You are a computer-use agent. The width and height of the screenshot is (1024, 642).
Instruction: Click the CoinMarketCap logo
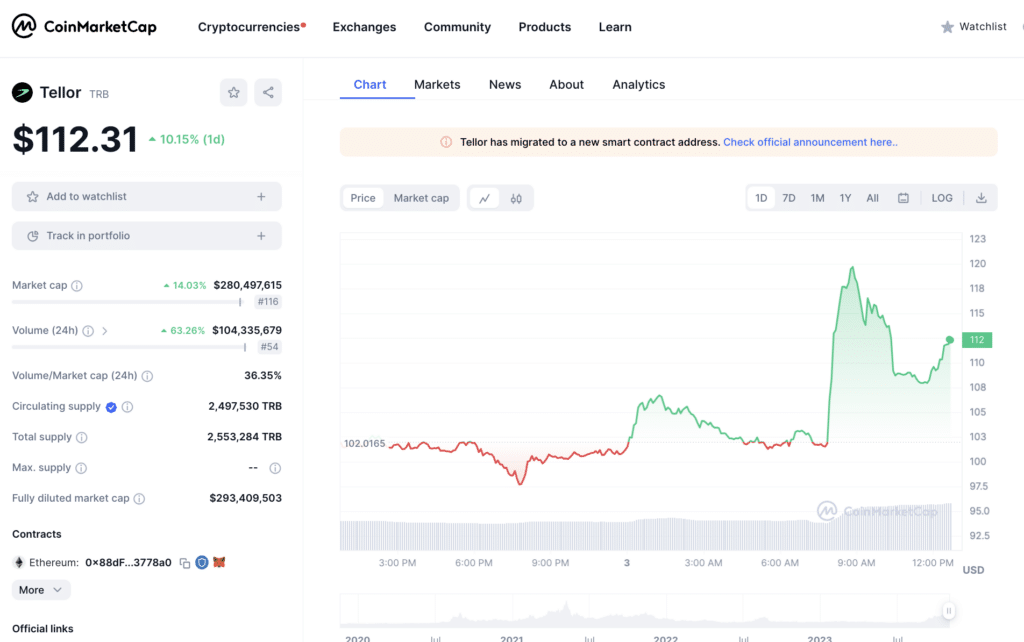(x=84, y=27)
